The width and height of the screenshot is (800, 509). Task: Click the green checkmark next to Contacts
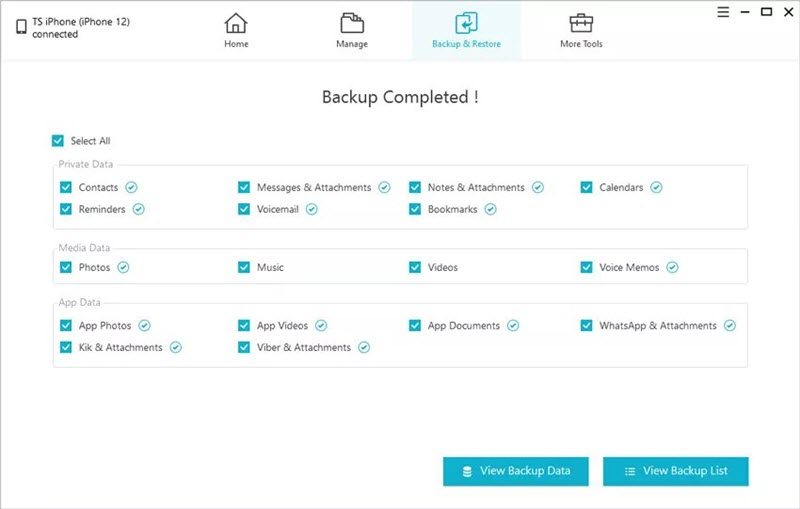click(132, 187)
